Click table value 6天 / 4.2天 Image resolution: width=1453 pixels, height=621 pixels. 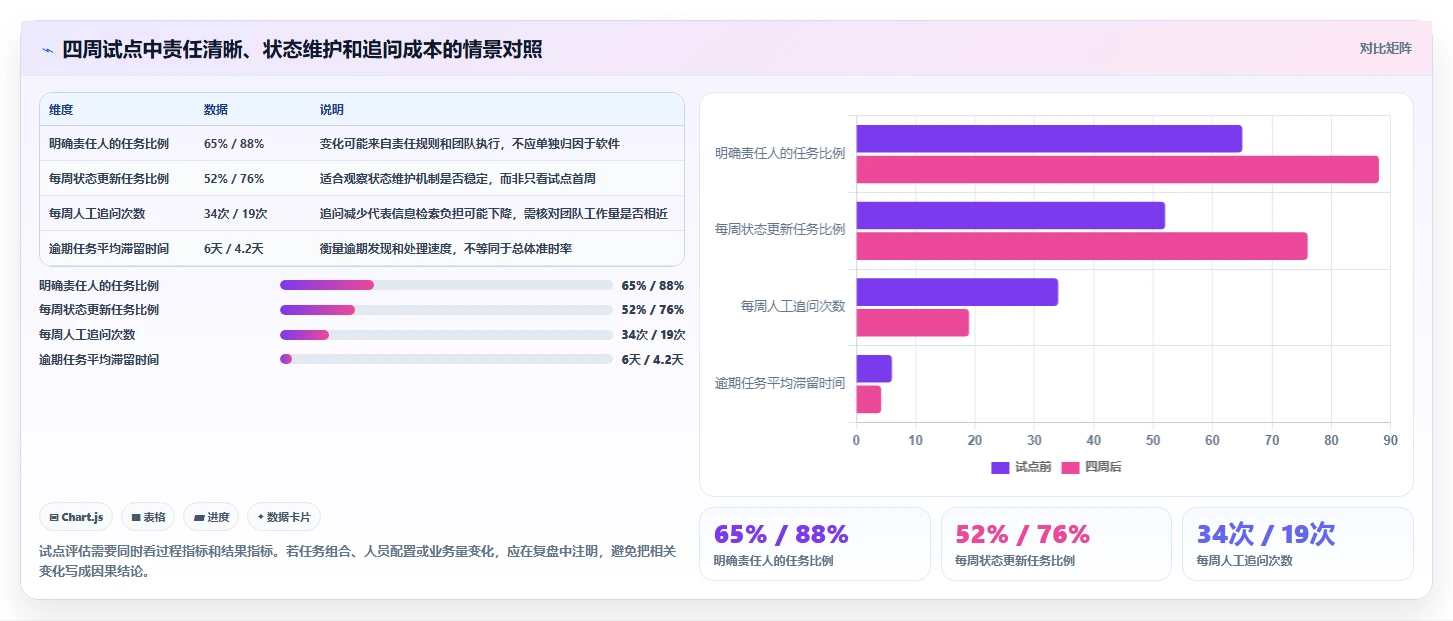pos(234,248)
